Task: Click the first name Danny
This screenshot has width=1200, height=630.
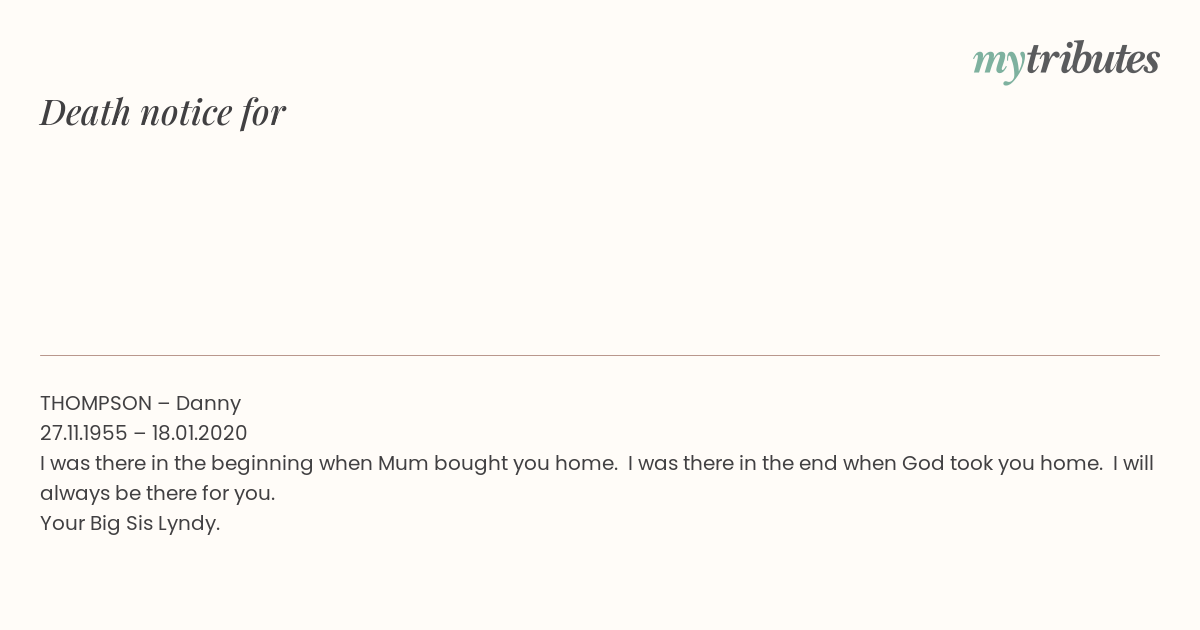Action: 209,403
